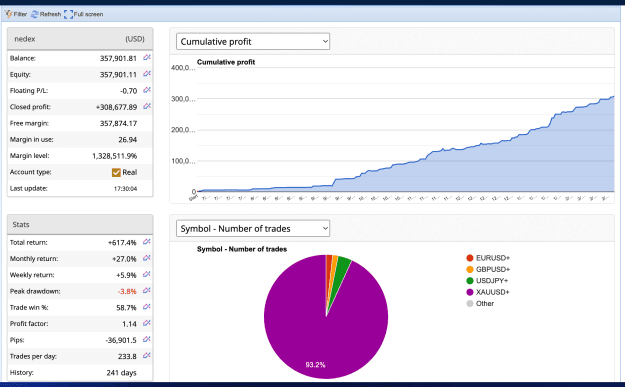This screenshot has width=625, height=387.
Task: Click the Total return value +617.4%
Action: coord(122,243)
